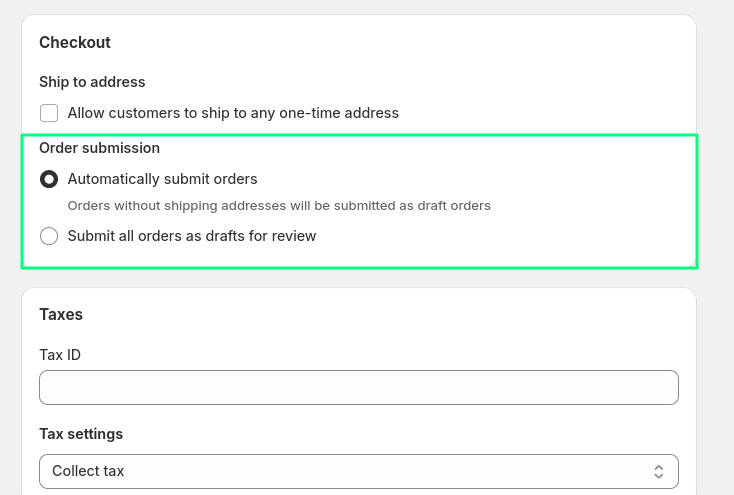Choose the Submit all orders as drafts radio
This screenshot has height=495, width=734.
[x=49, y=237]
